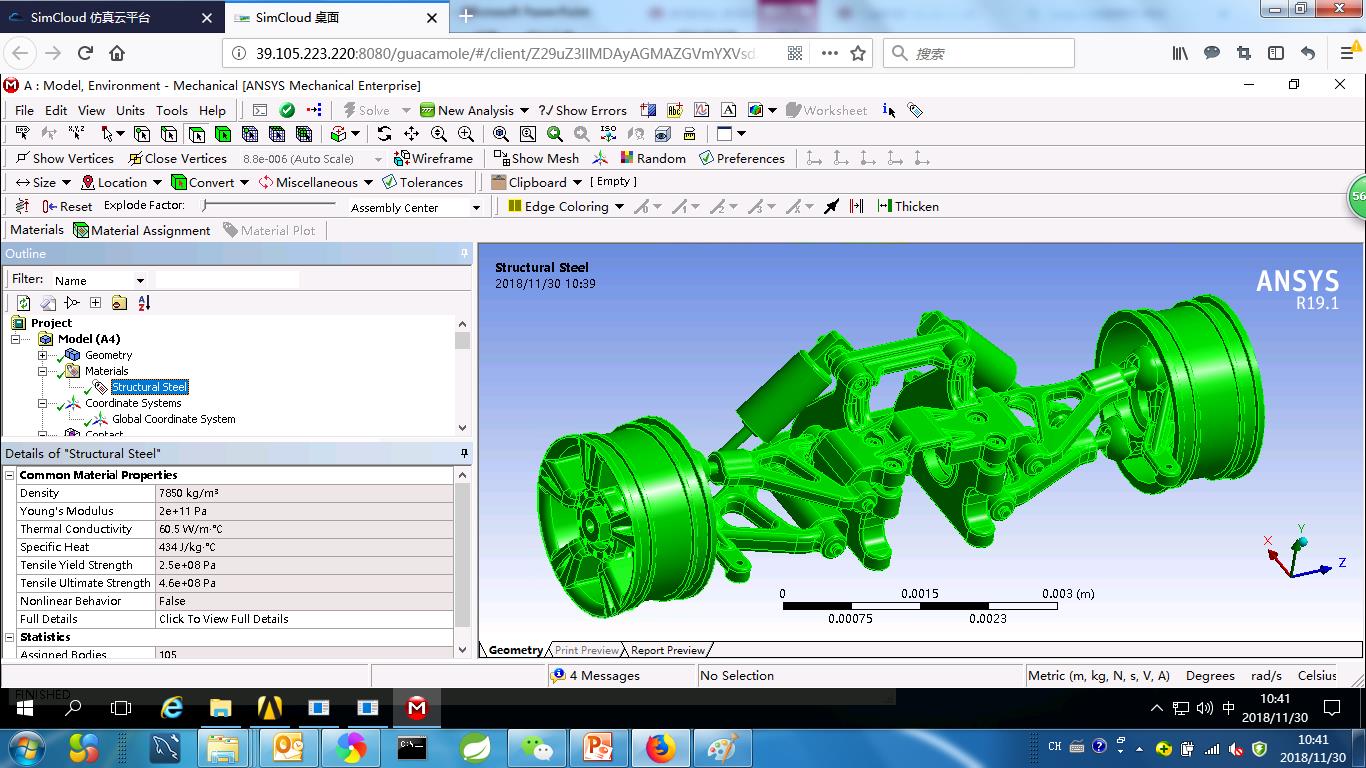
Task: Toggle the Thicken edge display option
Action: point(908,206)
